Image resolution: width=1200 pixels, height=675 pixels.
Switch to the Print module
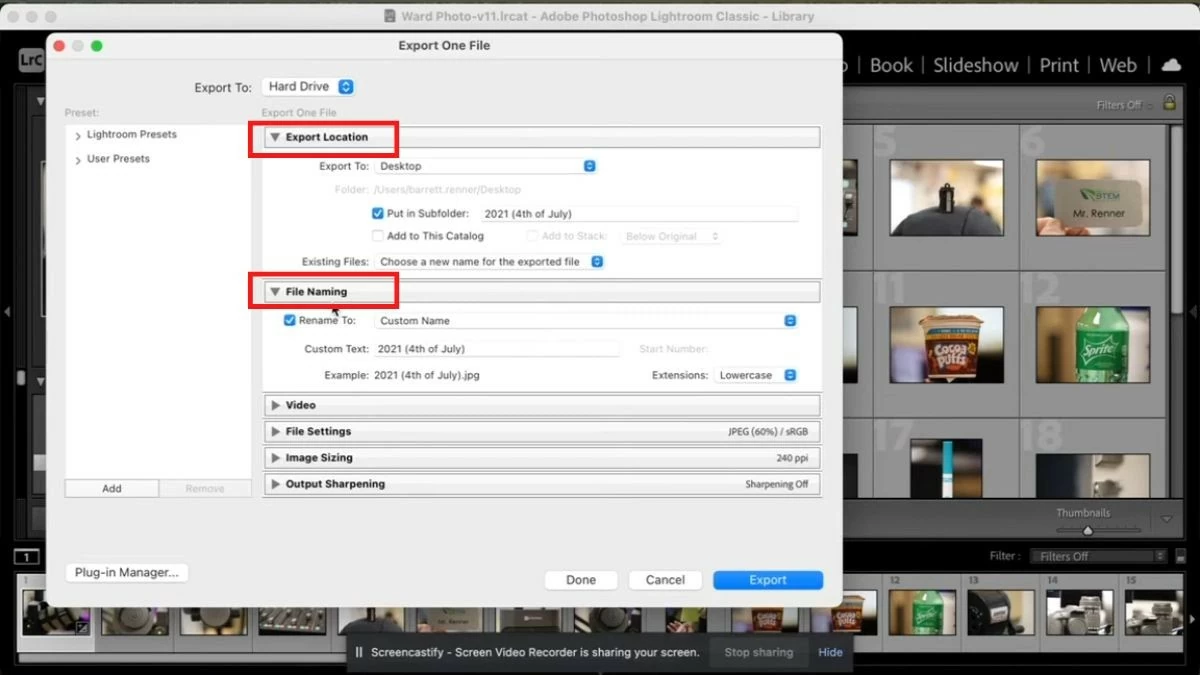click(x=1058, y=65)
